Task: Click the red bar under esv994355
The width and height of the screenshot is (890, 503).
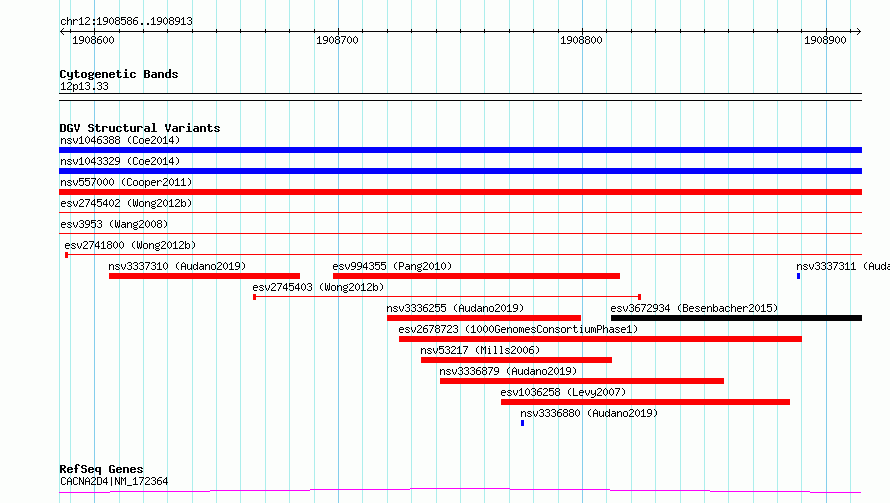Action: click(476, 276)
